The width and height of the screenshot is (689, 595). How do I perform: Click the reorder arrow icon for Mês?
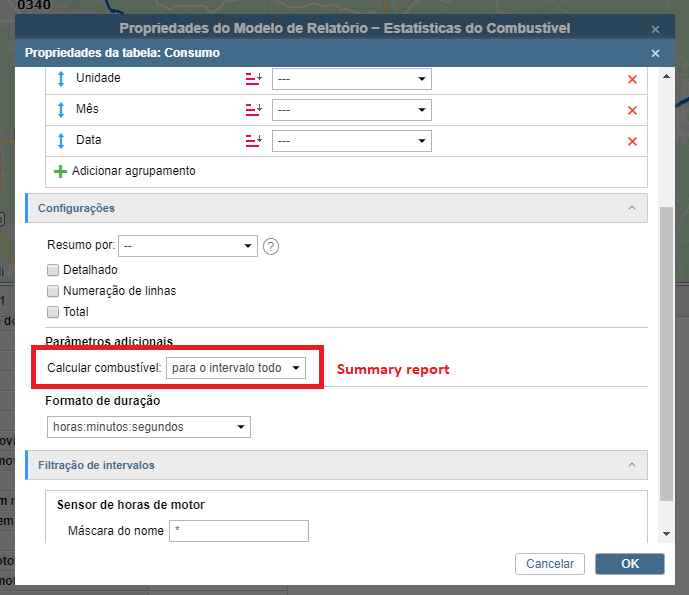60,110
